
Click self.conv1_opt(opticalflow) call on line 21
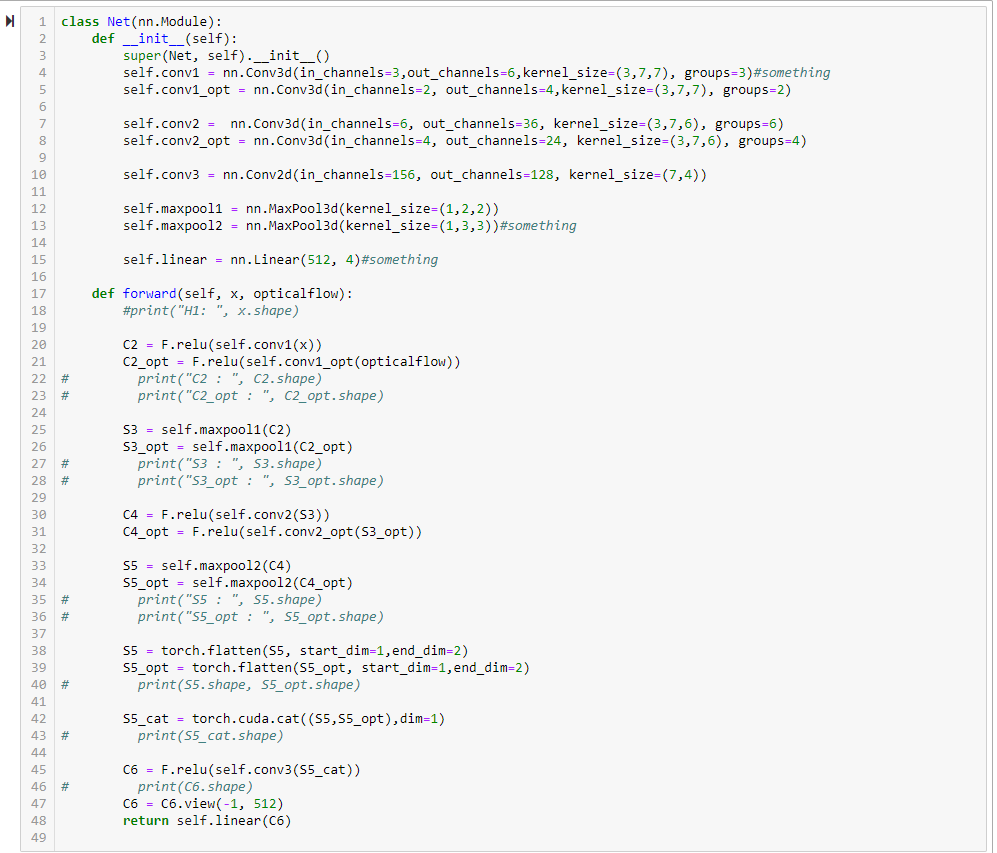pos(346,362)
